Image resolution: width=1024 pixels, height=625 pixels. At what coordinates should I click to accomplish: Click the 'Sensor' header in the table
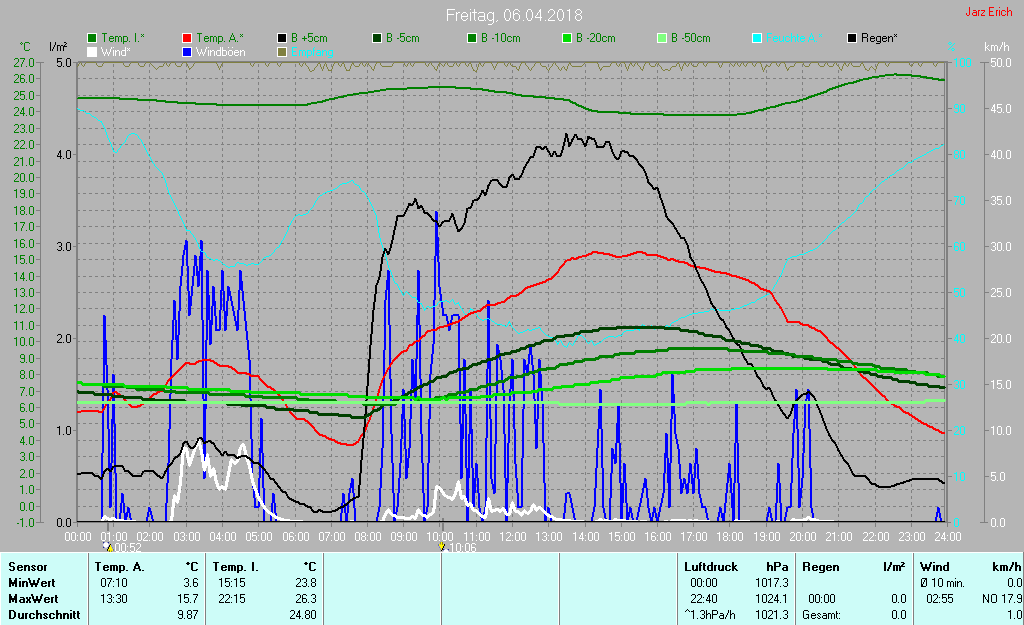pos(28,567)
